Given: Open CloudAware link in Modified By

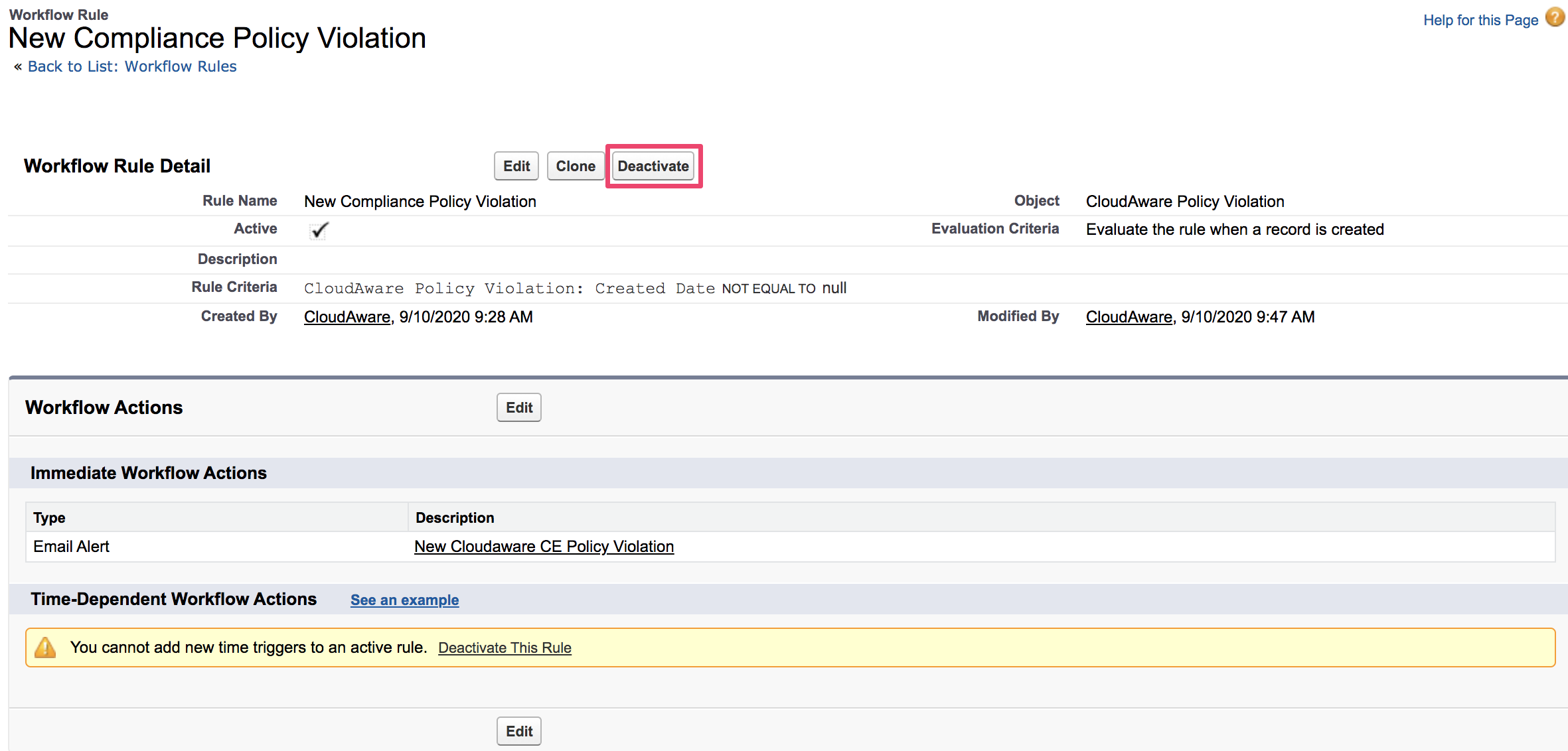Looking at the screenshot, I should [x=1129, y=317].
